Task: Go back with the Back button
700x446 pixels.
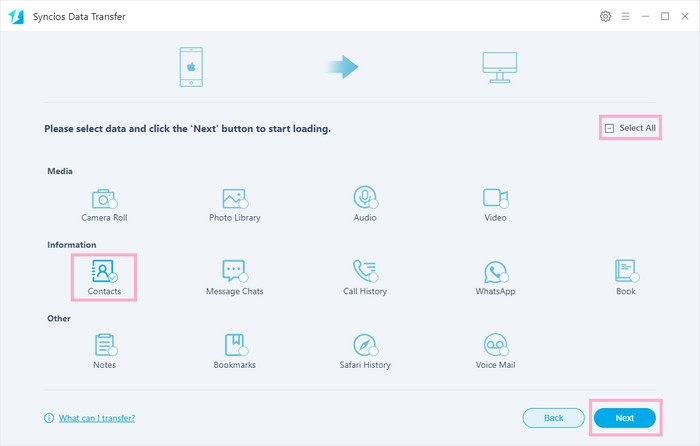Action: click(554, 418)
